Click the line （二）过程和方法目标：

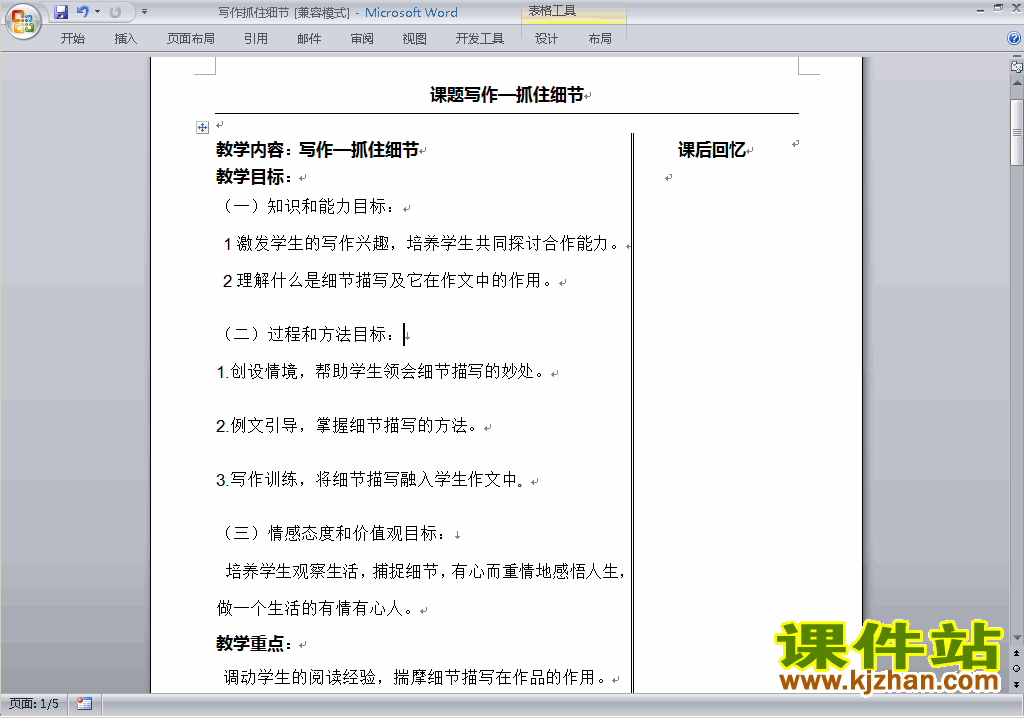pyautogui.click(x=307, y=335)
